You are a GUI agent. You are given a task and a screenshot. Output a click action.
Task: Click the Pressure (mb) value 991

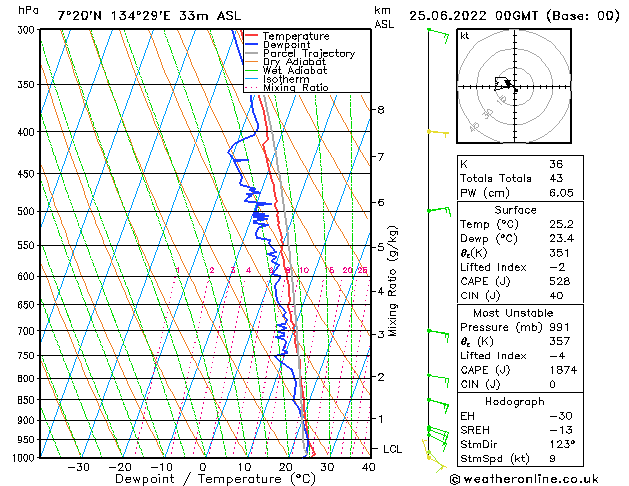[559, 327]
